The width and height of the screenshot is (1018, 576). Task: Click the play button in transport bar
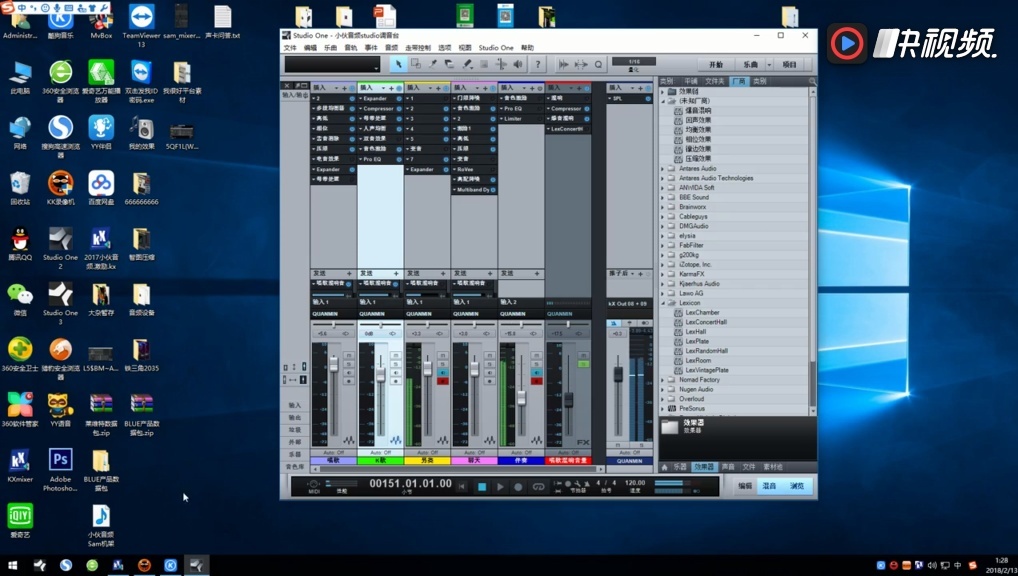[500, 487]
